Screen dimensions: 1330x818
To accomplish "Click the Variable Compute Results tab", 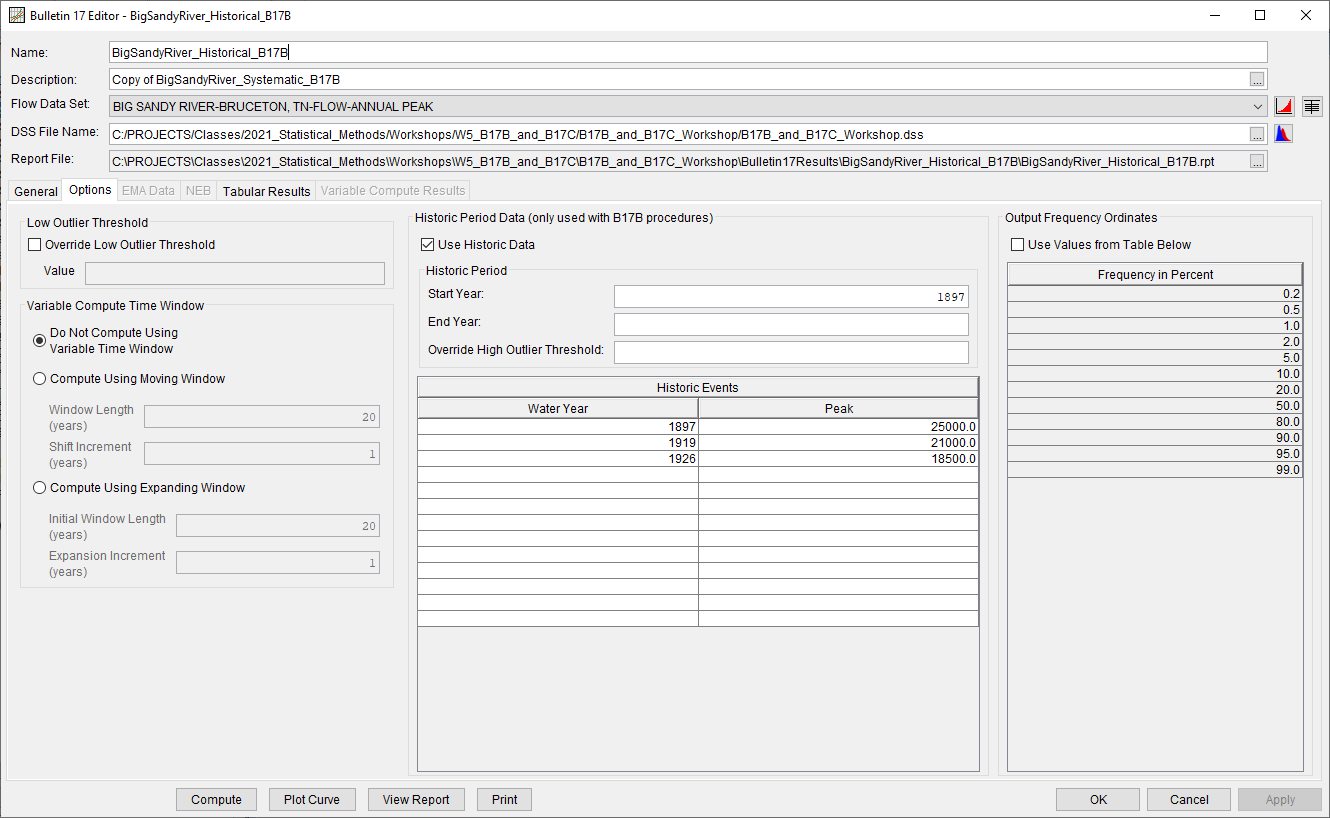I will click(393, 191).
